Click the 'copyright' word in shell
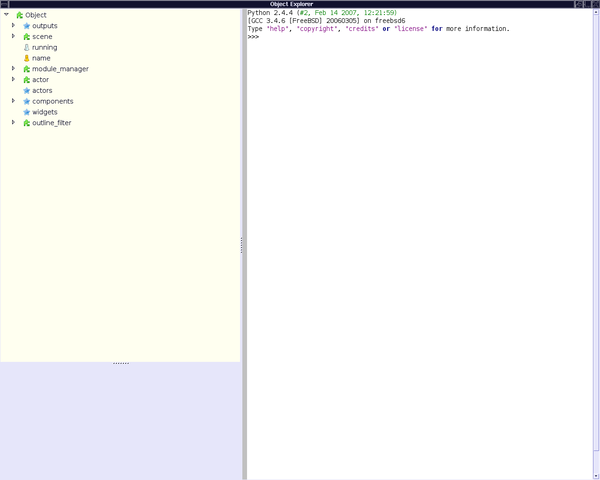The width and height of the screenshot is (600, 480). click(317, 29)
